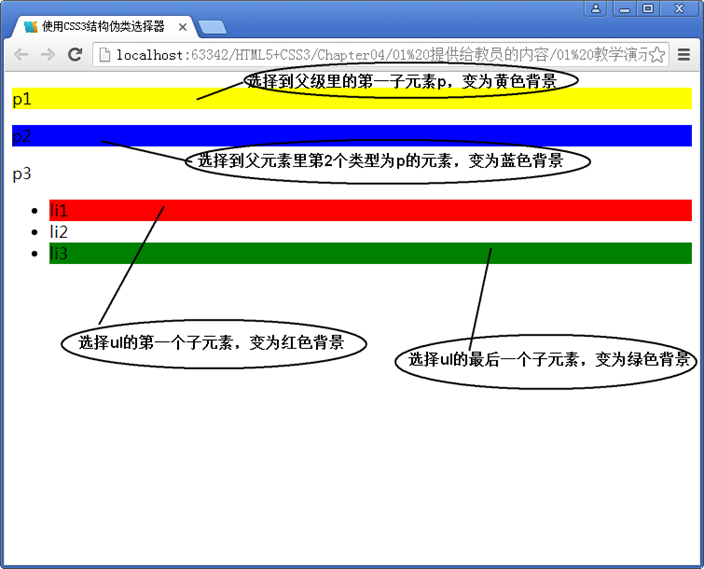Minimize the browser window
Viewport: 704px width, 569px height.
point(625,9)
